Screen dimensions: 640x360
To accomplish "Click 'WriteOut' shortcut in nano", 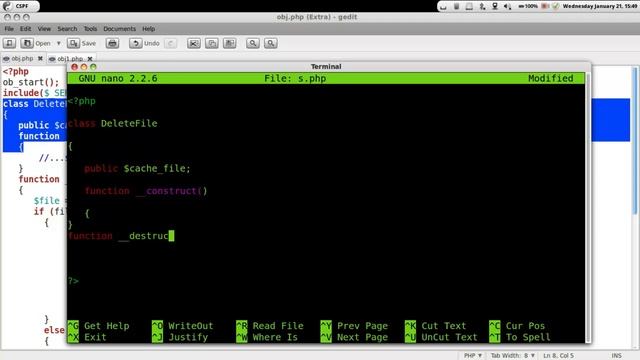I will [x=191, y=326].
